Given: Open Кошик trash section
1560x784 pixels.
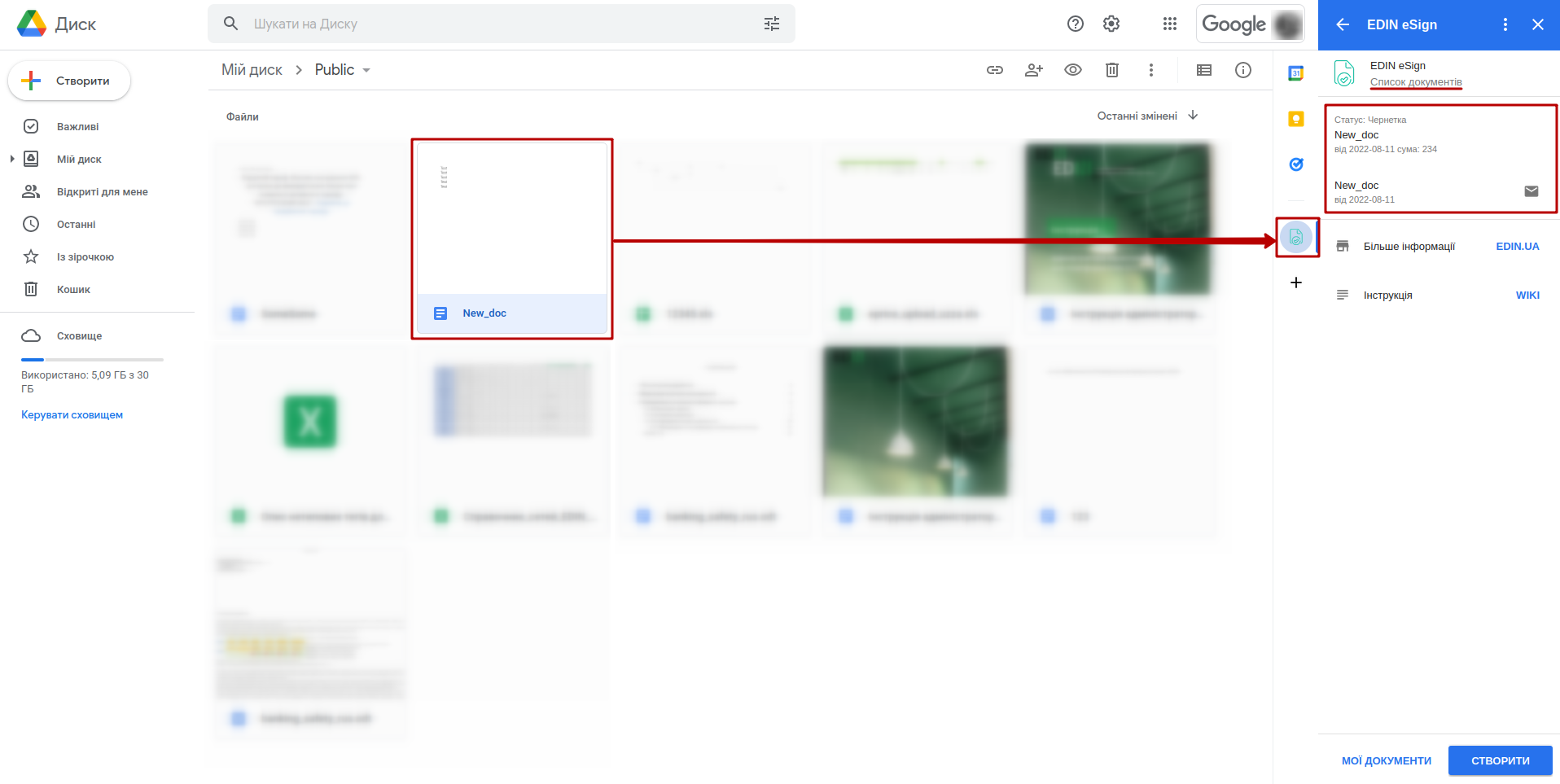Looking at the screenshot, I should 73,289.
